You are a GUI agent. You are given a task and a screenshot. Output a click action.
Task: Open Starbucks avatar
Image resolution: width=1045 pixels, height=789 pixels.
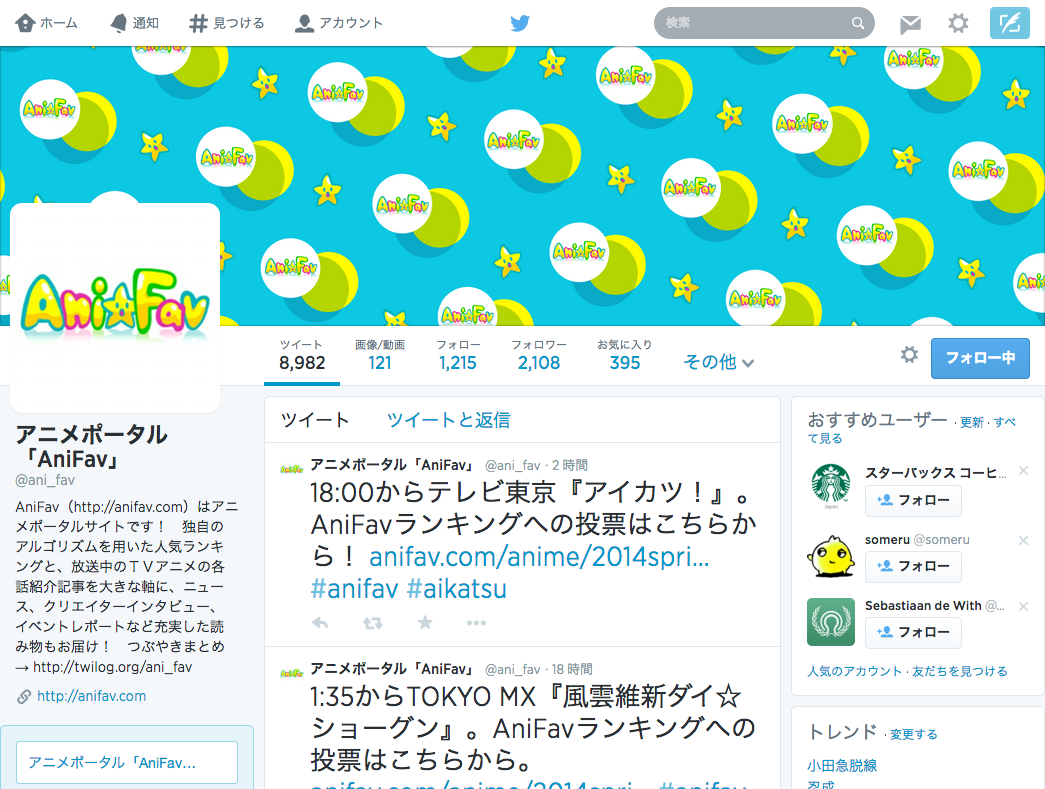click(831, 486)
